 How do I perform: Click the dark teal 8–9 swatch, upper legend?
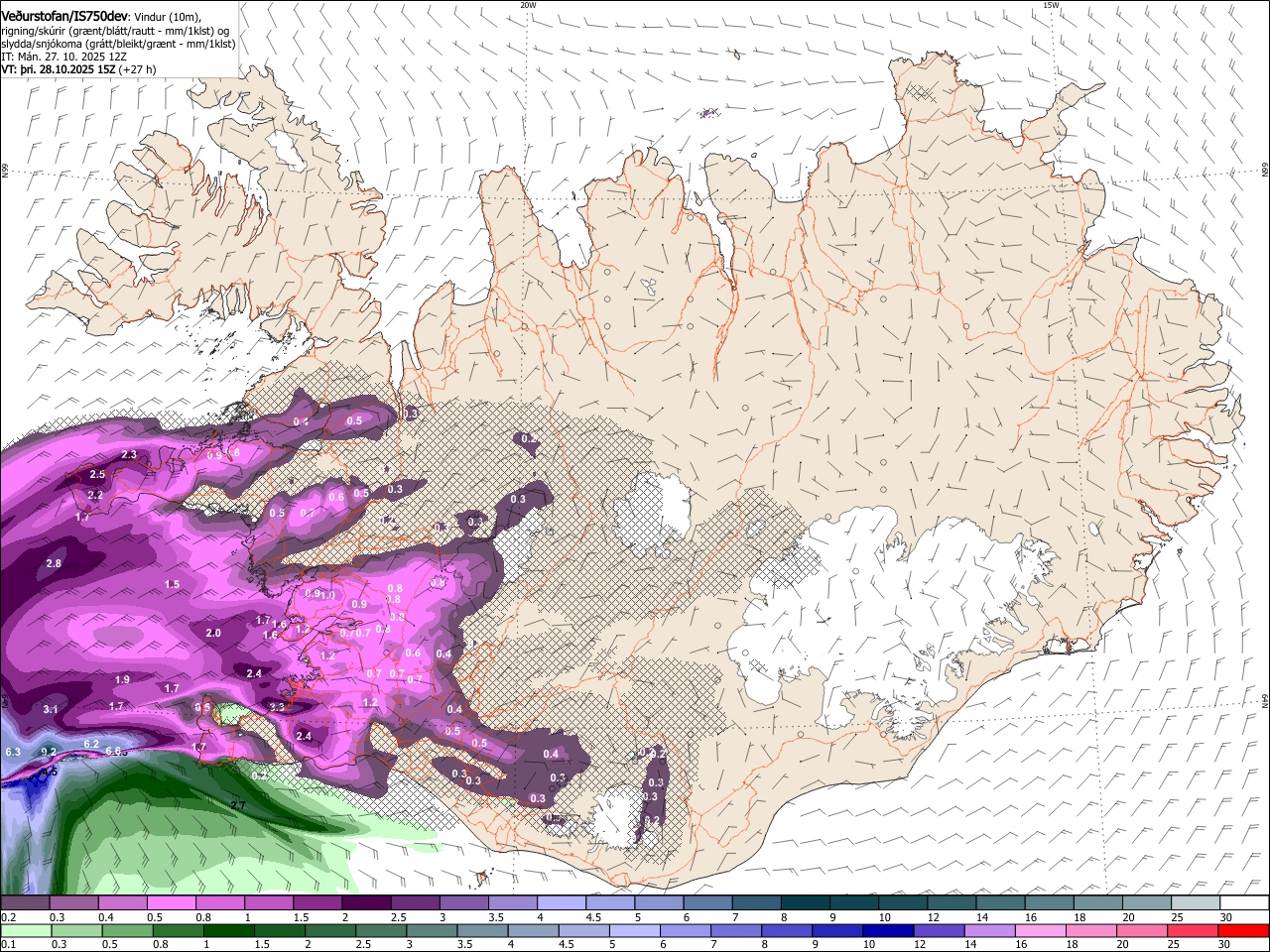tap(806, 903)
